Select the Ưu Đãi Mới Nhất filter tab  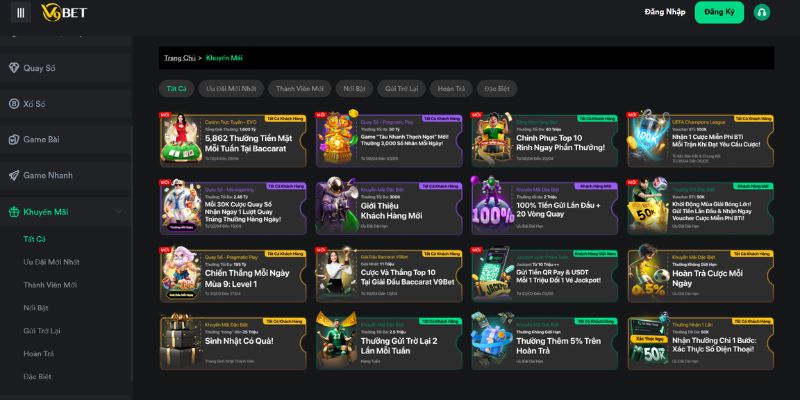pos(231,89)
